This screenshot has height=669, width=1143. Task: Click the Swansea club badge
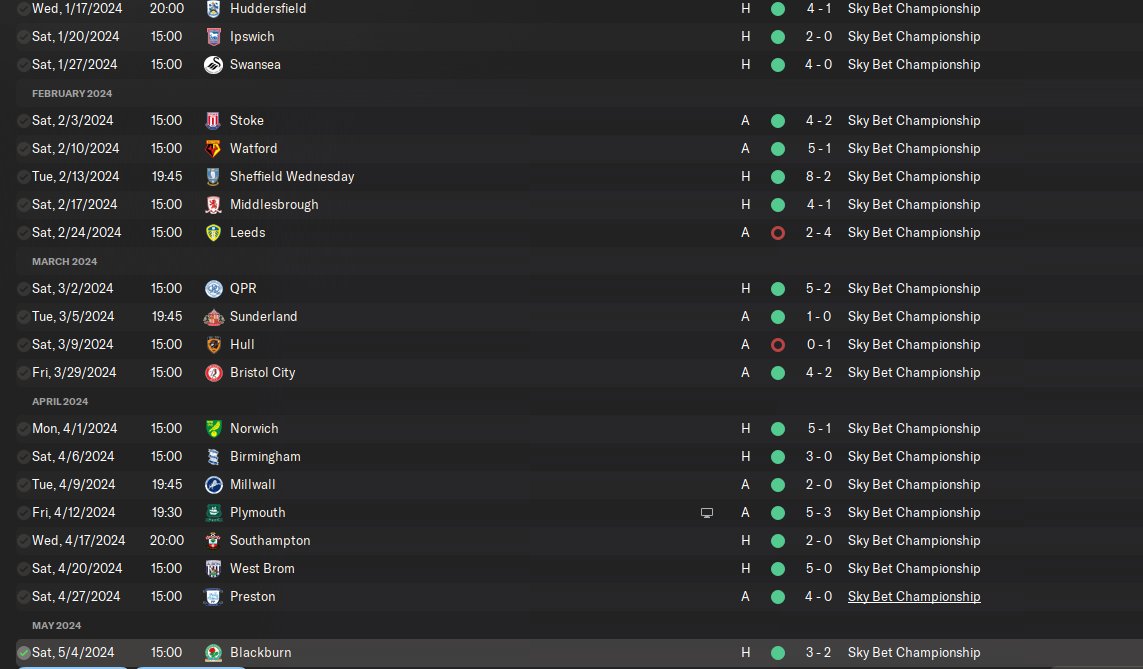point(213,65)
